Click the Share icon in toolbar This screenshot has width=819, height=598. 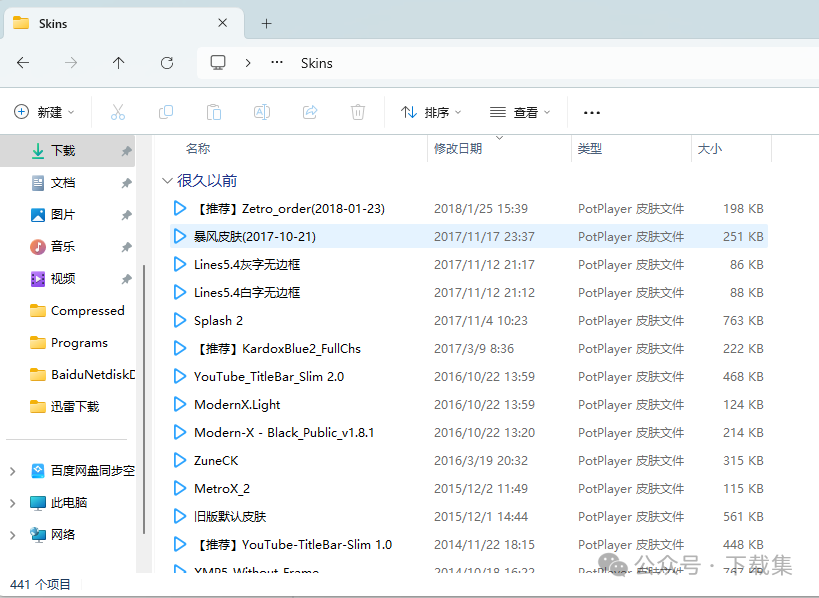(310, 112)
